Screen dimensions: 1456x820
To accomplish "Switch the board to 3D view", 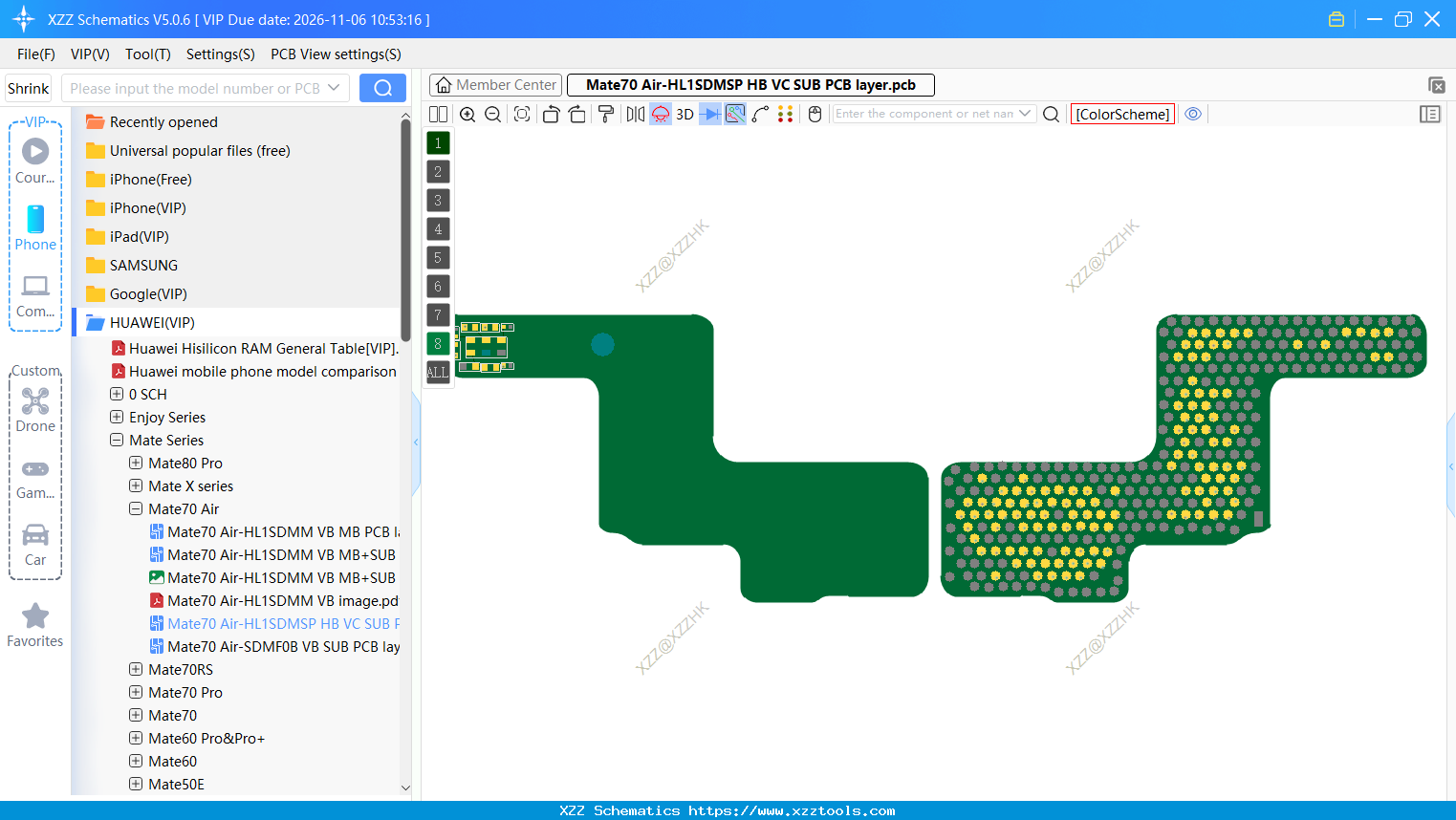I will pos(685,114).
